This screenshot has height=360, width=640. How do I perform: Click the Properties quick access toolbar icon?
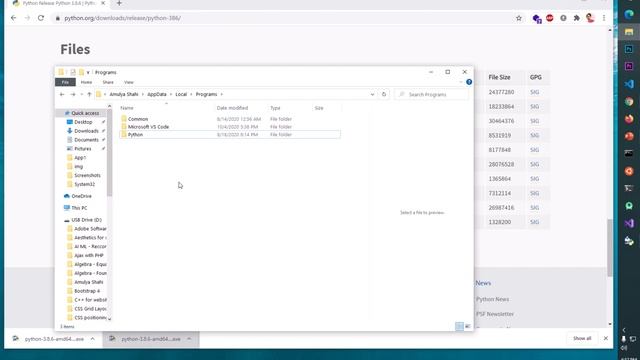coord(73,72)
